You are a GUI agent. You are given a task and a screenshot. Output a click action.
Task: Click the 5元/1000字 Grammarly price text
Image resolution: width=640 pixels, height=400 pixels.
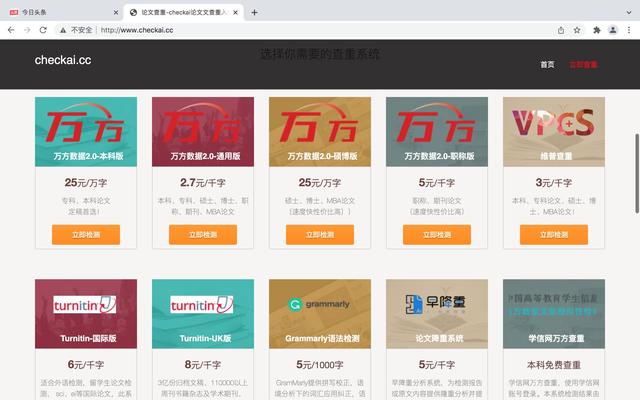pos(320,365)
